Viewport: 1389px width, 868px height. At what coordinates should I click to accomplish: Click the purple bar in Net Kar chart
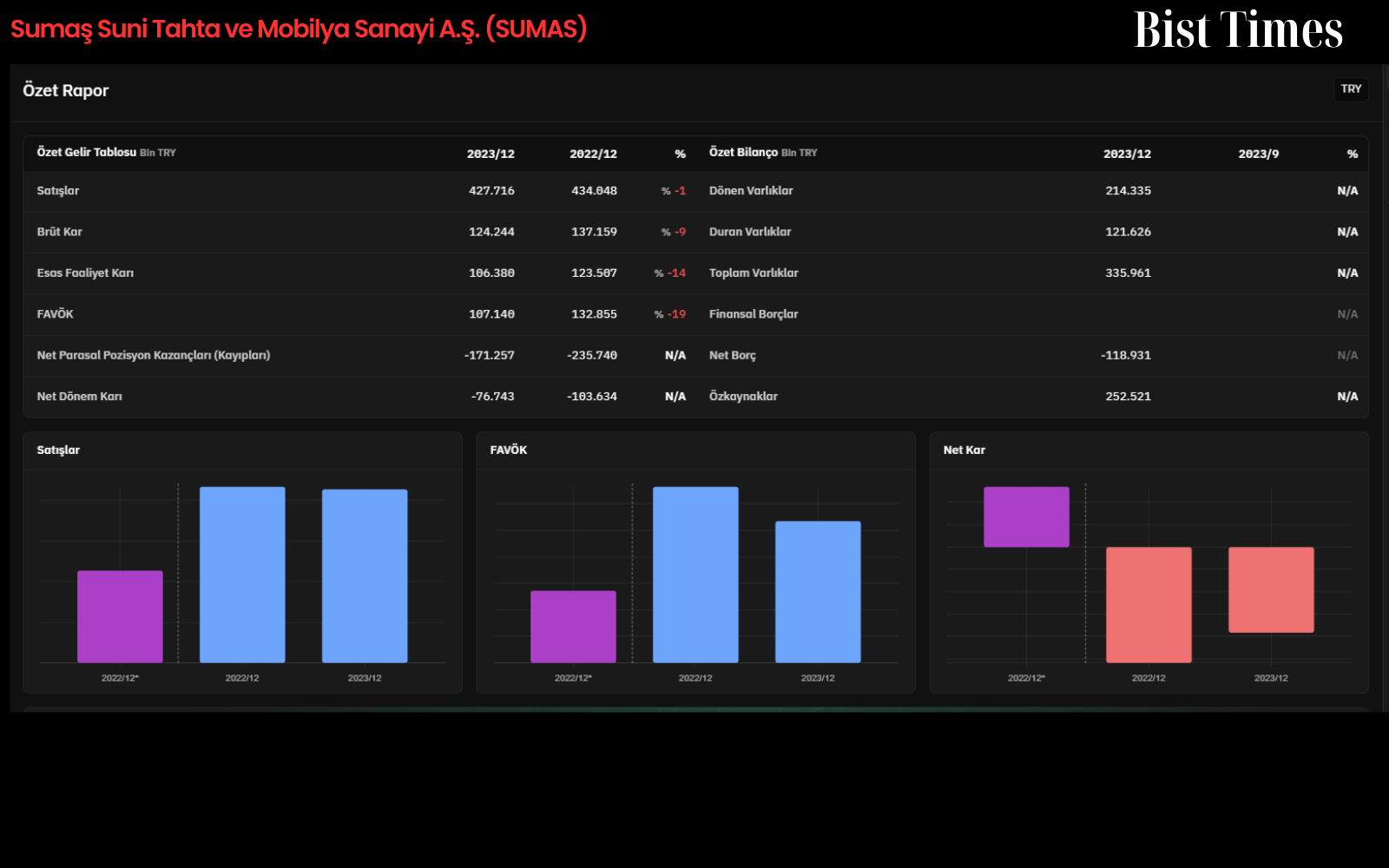tap(1026, 516)
